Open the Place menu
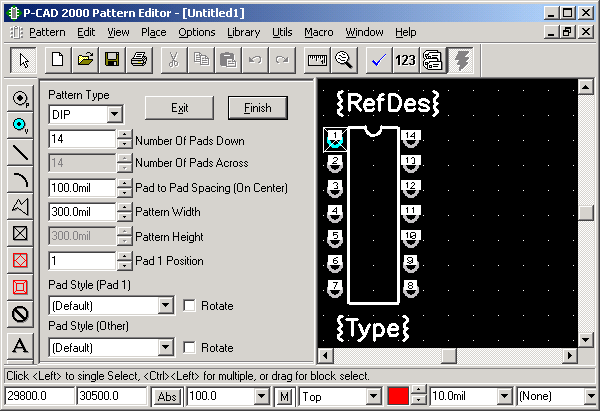600x411 pixels. point(153,32)
